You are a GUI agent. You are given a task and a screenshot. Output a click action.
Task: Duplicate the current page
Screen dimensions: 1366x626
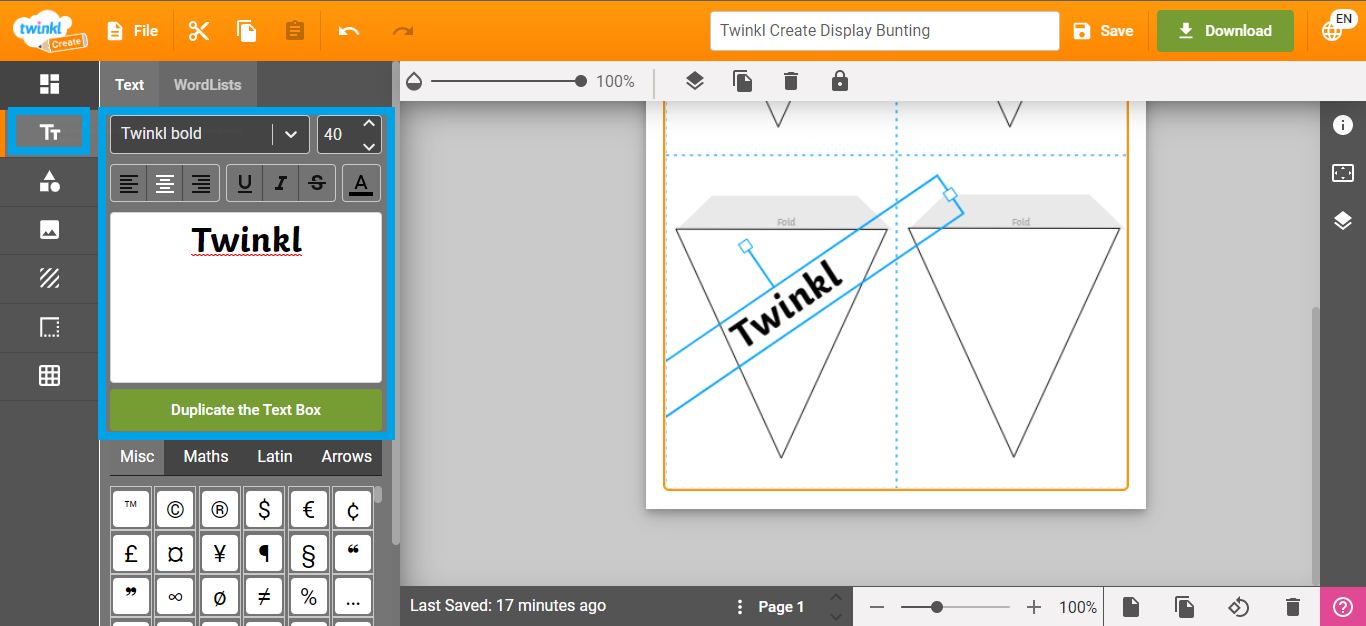pos(1185,607)
